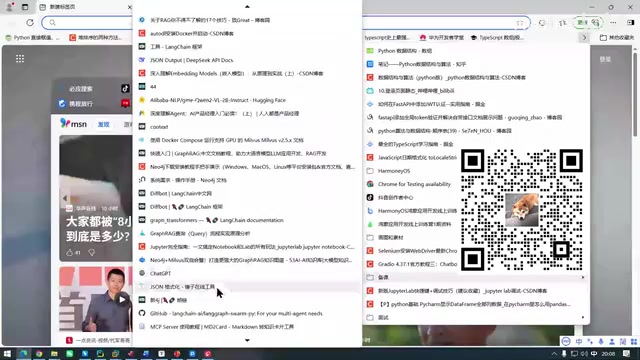The image size is (640, 360).
Task: Open the Docker Compose Milvus GPU docs bookmark
Action: tap(247, 140)
